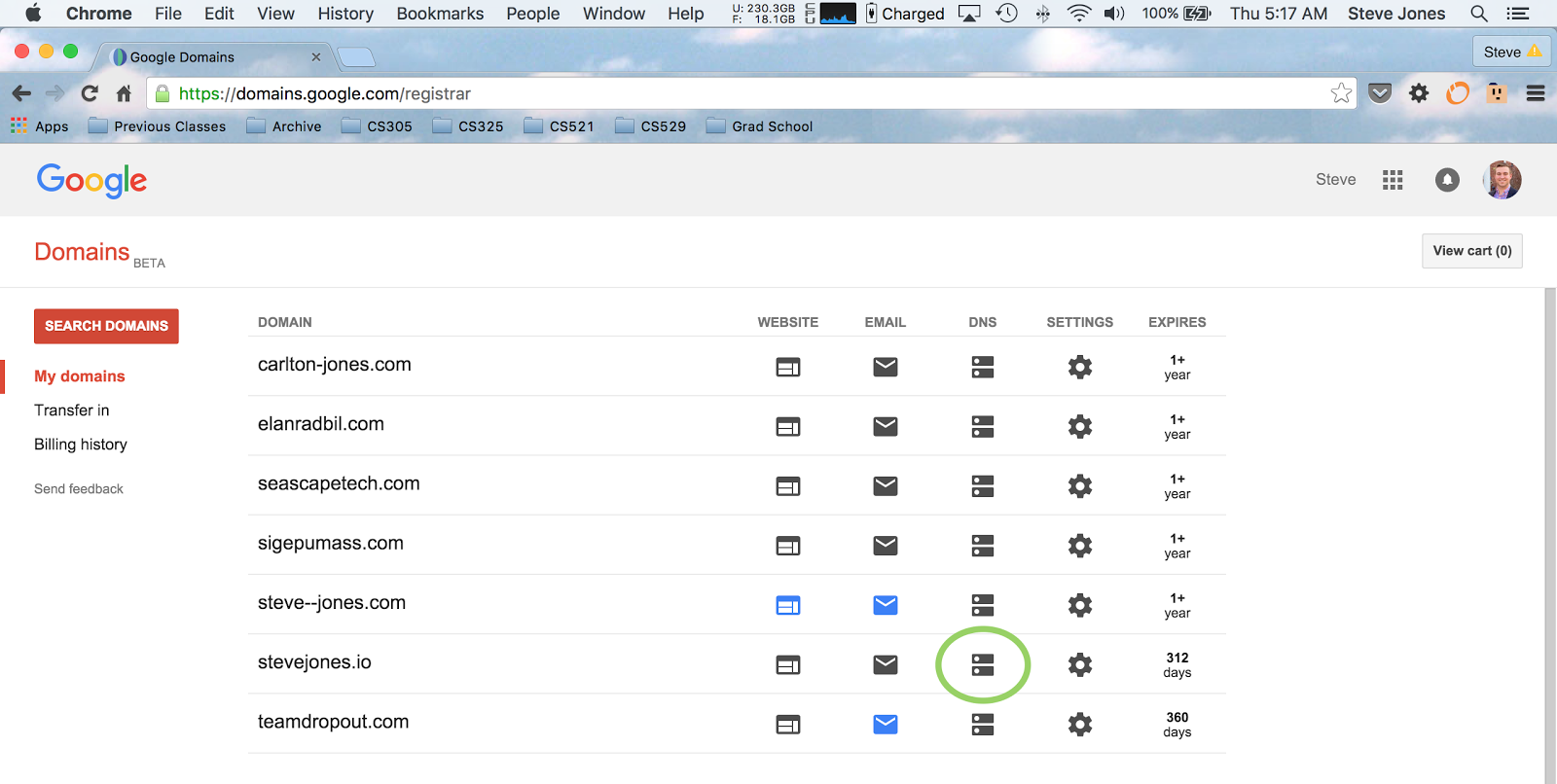
Task: Open blue email icon for teamdropout.com
Action: click(x=886, y=724)
